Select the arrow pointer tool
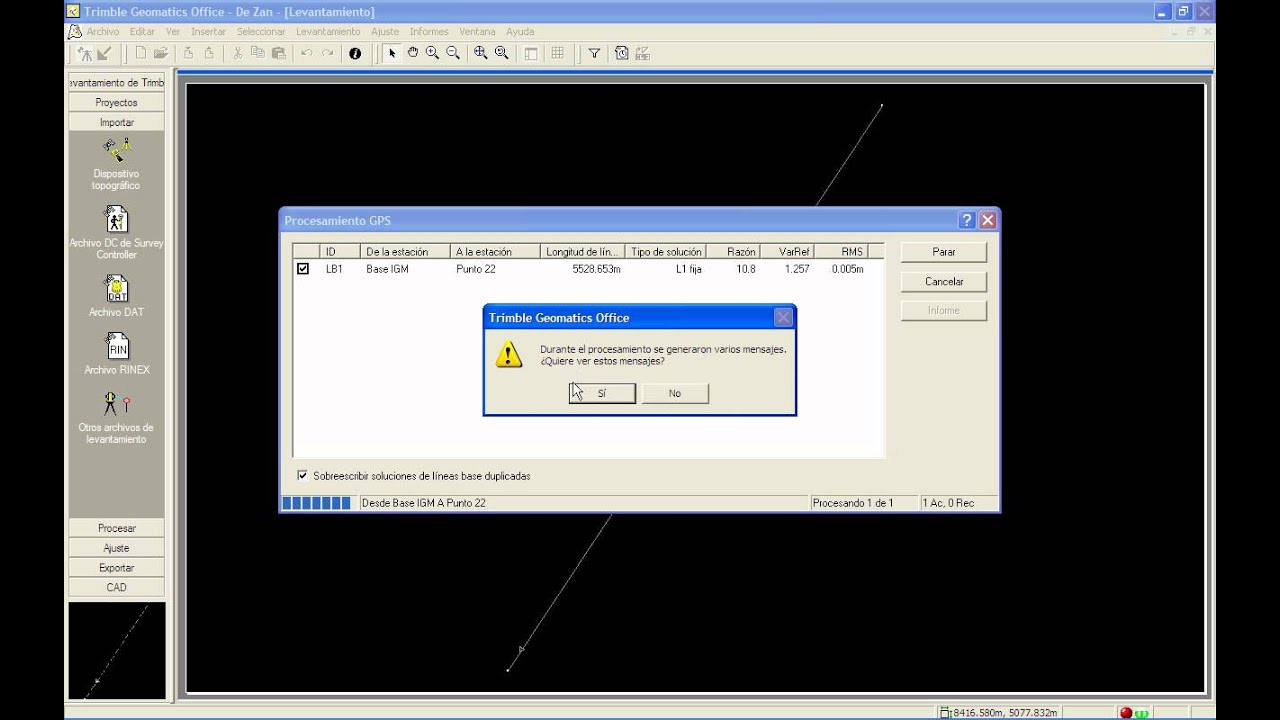This screenshot has height=720, width=1280. click(x=392, y=53)
